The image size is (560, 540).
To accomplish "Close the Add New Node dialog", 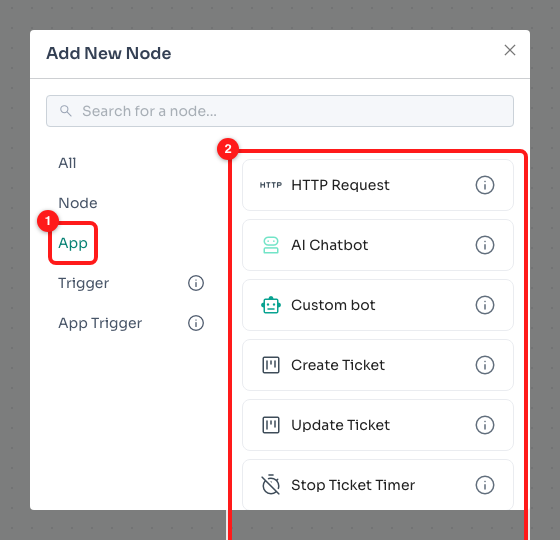I will pyautogui.click(x=510, y=50).
